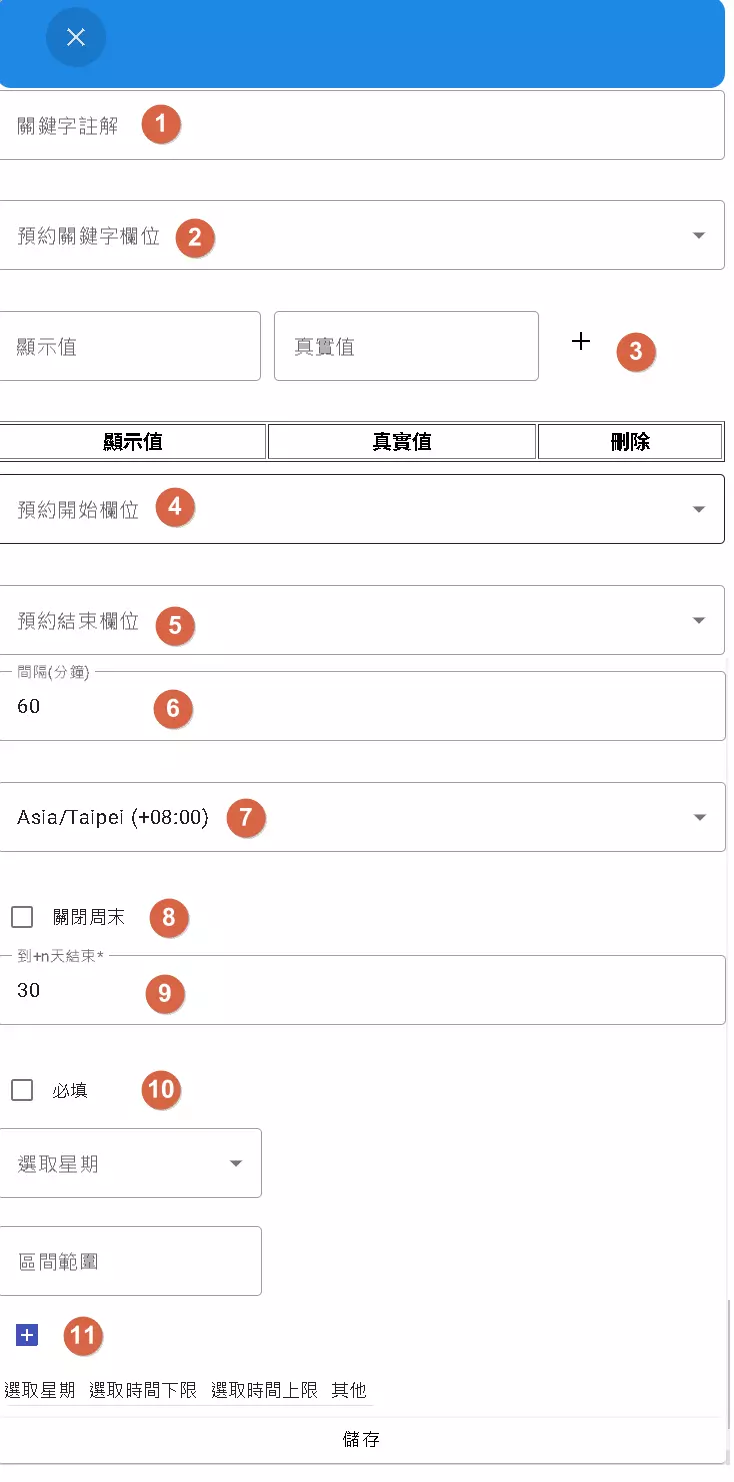Click the 刪除 column header in table
Viewport: 734px width, 1482px height.
click(x=630, y=442)
